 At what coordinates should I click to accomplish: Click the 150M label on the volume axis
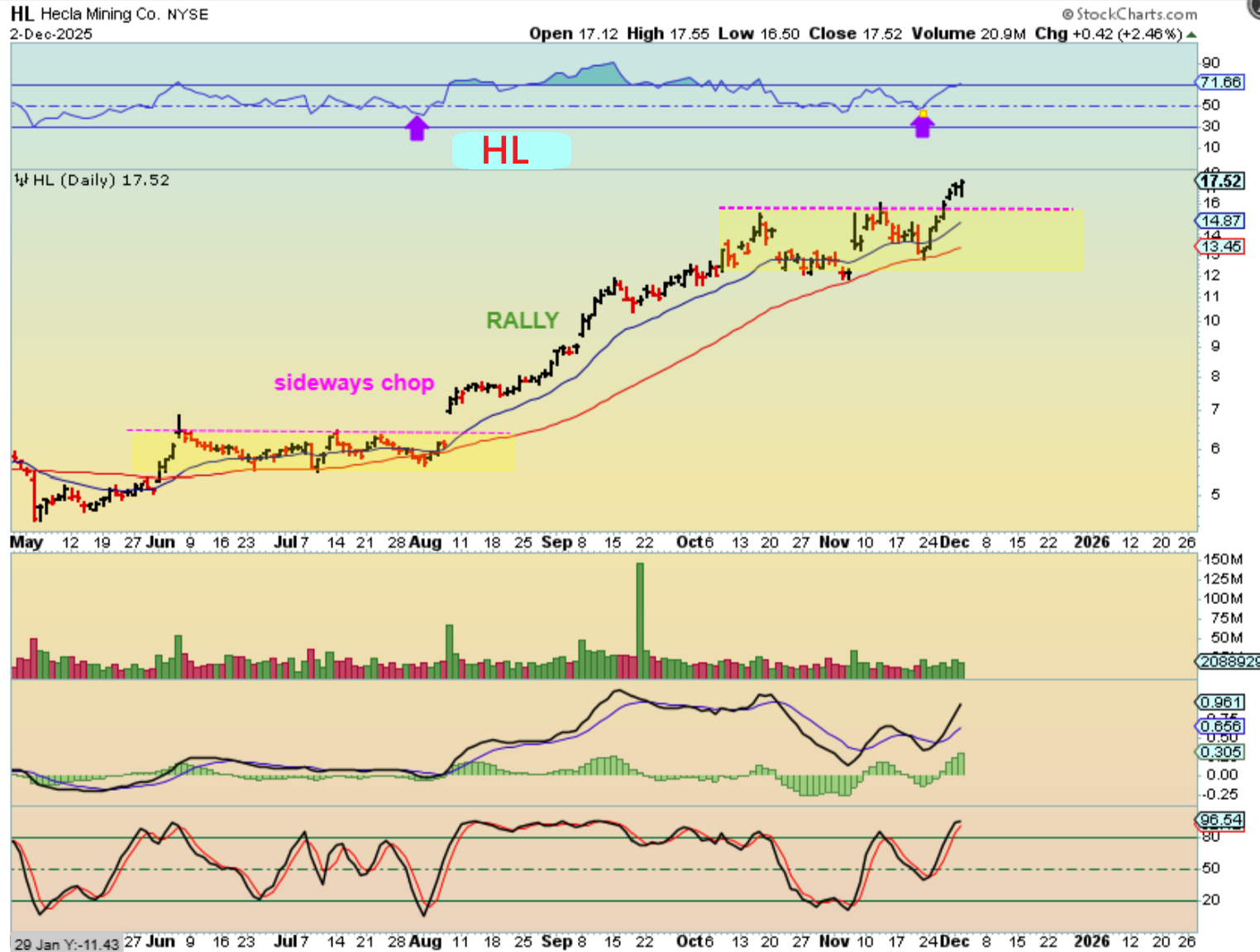[x=1224, y=559]
